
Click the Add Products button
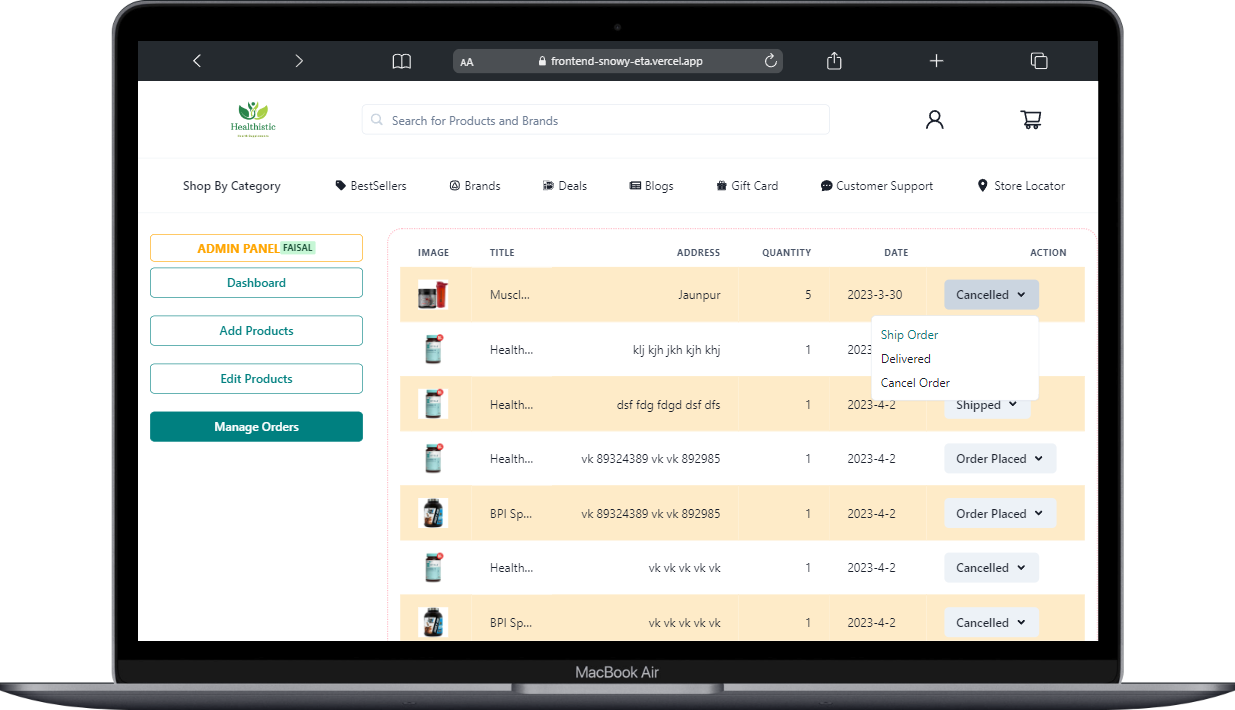click(256, 331)
